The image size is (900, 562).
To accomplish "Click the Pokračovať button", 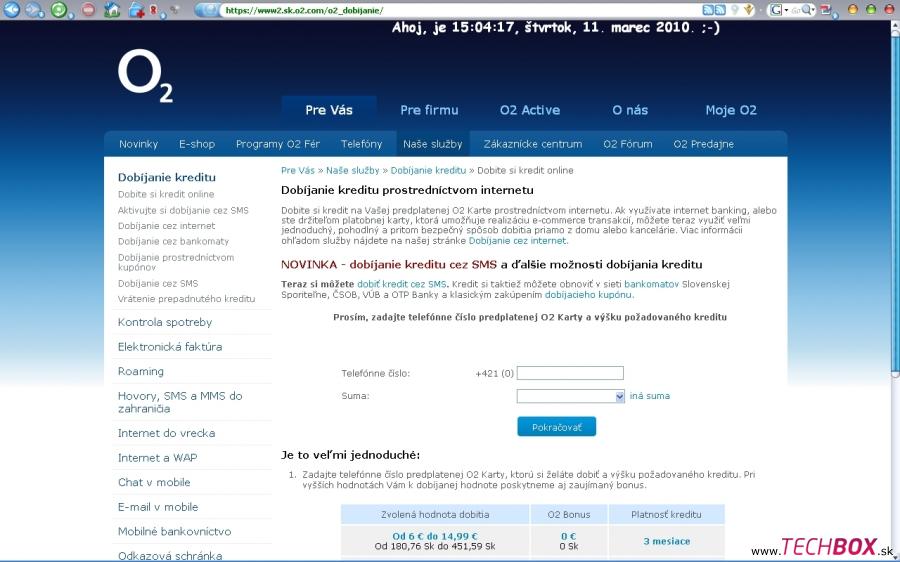I will [557, 427].
